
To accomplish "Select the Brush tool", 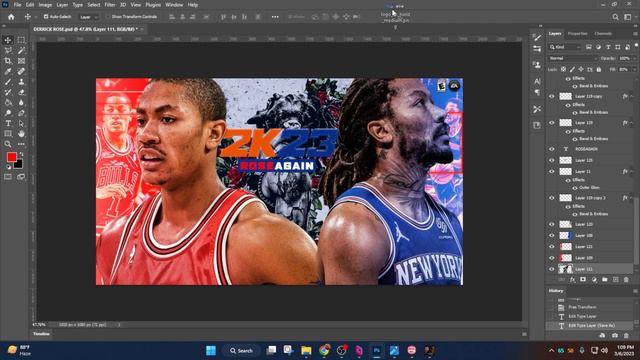I will [8, 82].
